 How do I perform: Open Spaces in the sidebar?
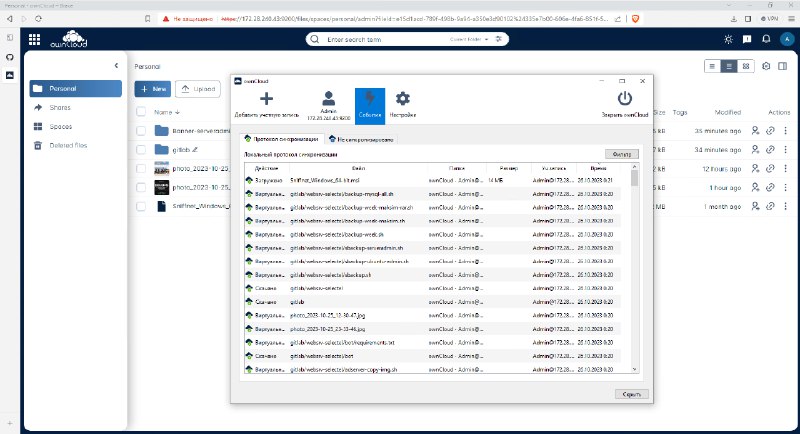tap(76, 126)
